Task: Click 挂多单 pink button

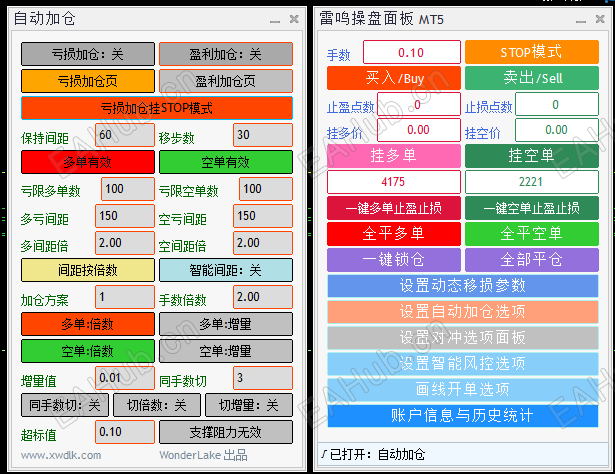Action: tap(394, 156)
